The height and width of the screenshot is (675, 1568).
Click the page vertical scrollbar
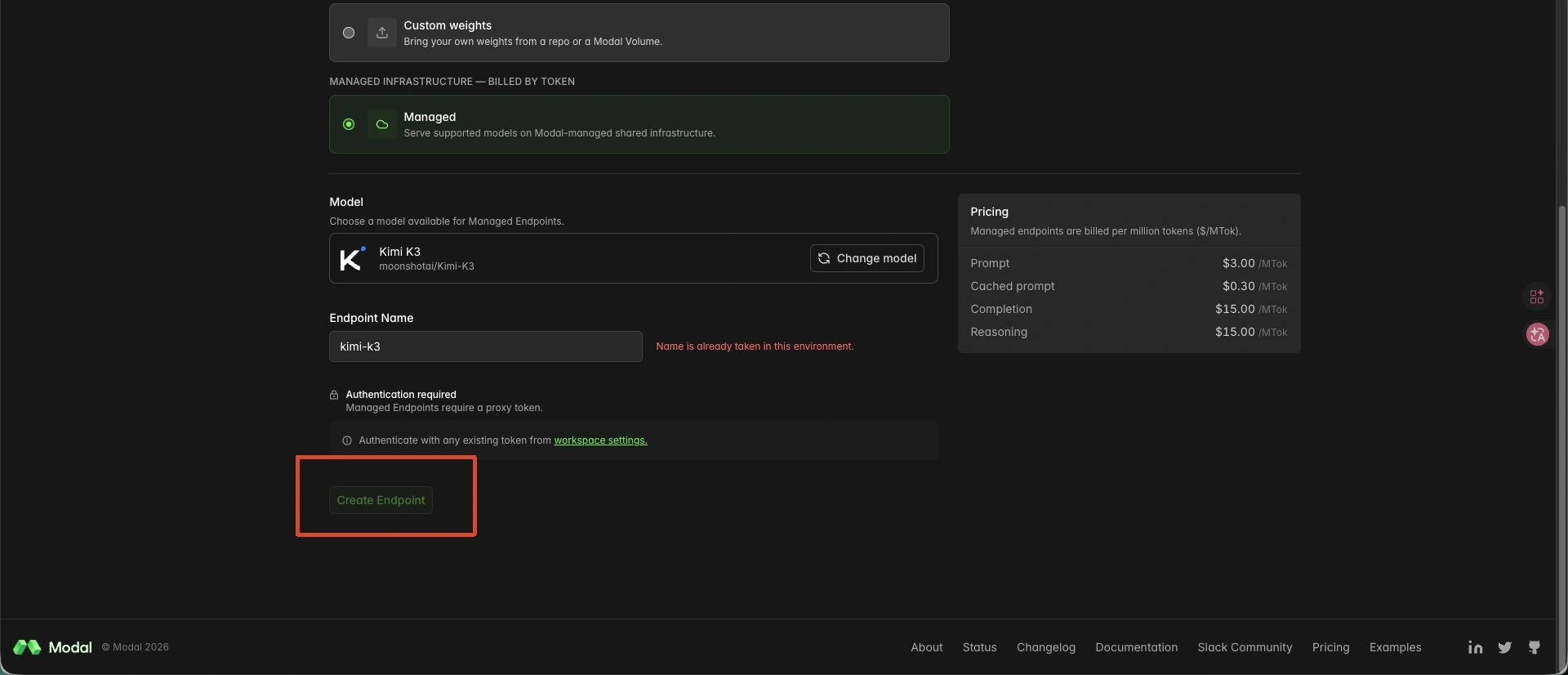click(1561, 409)
